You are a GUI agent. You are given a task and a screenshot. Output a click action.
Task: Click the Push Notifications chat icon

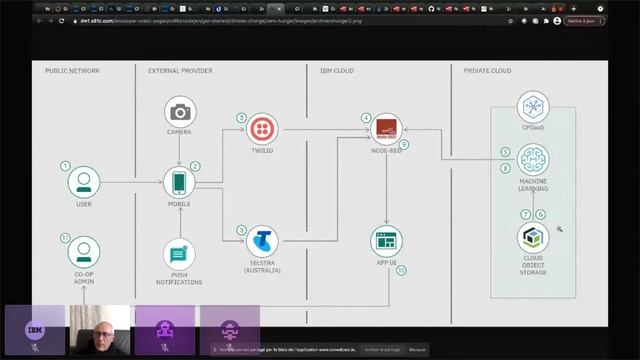pos(179,254)
